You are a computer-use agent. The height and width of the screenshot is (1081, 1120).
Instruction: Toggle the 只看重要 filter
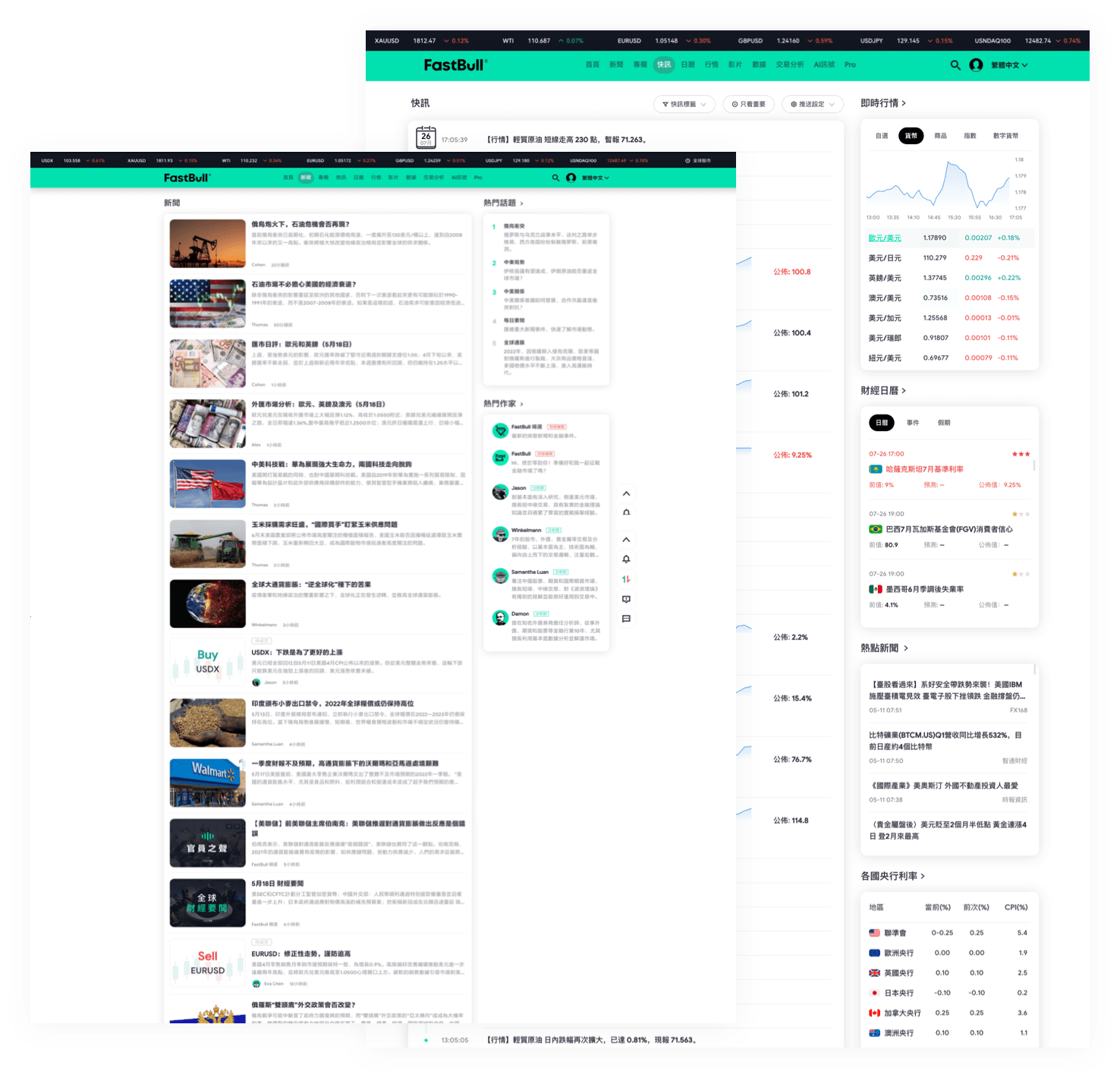(x=748, y=104)
